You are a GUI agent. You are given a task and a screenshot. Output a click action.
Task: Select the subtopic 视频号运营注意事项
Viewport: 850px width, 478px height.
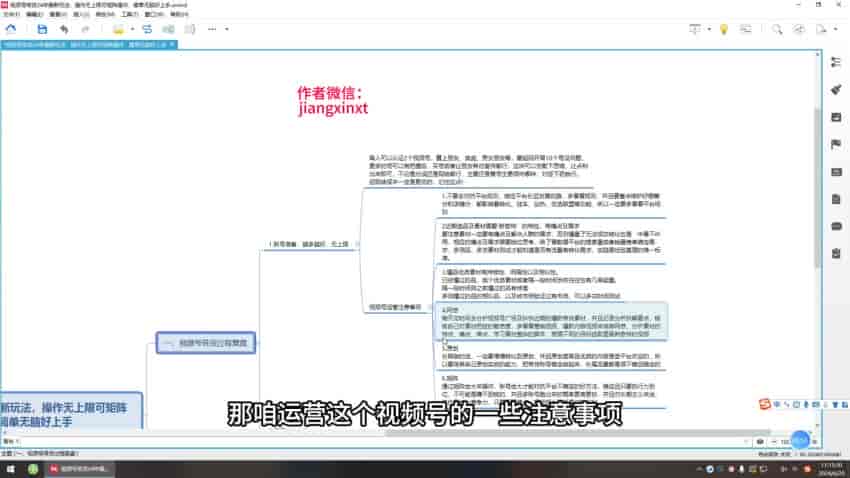395,307
